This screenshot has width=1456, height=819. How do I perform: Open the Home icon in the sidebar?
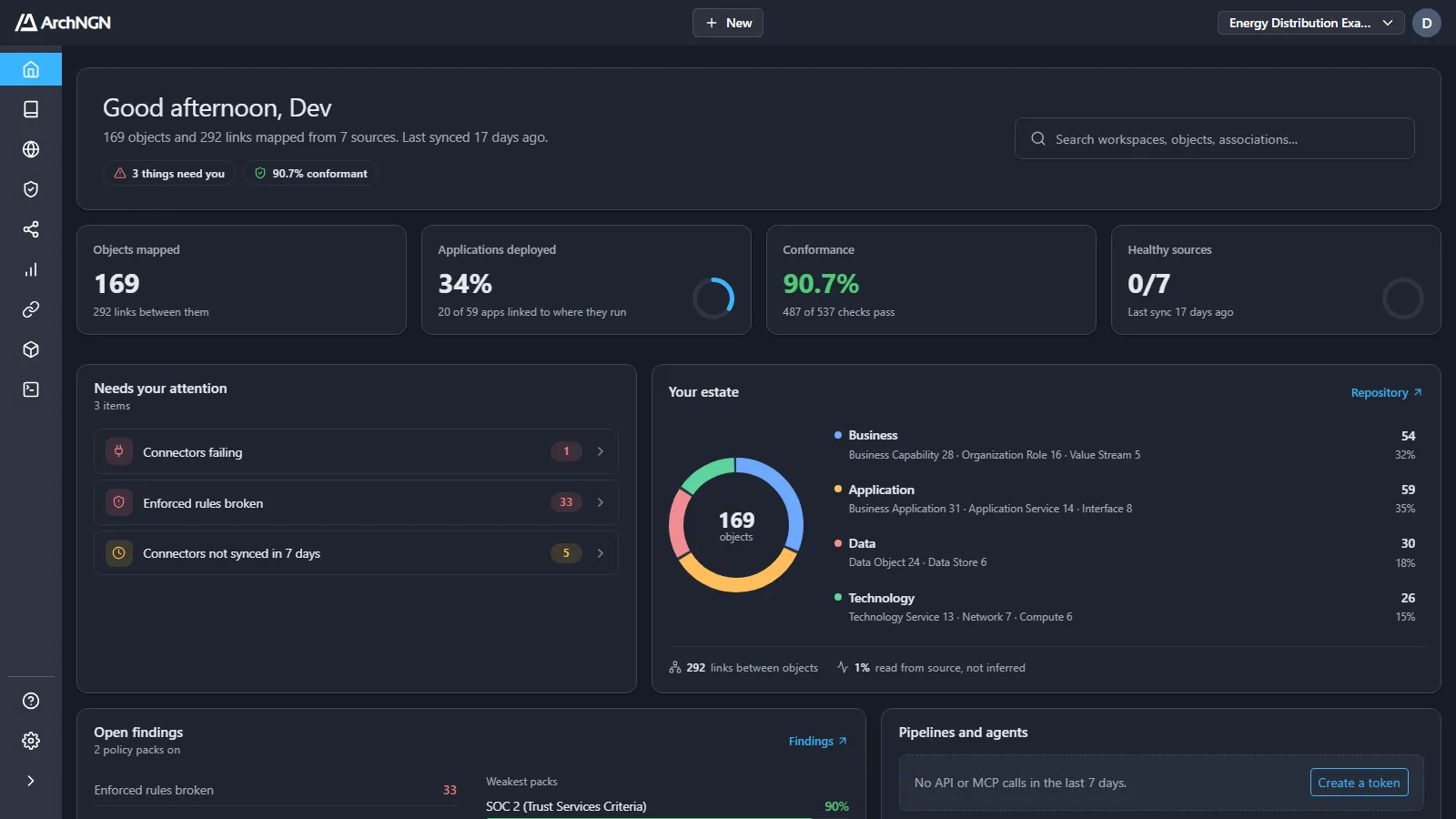click(31, 69)
